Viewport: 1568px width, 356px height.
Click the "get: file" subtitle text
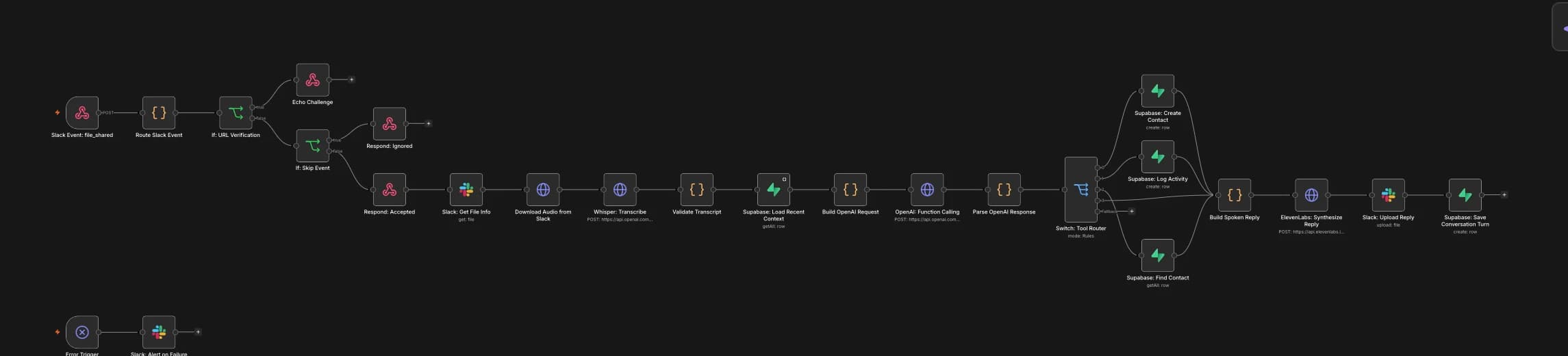pos(466,220)
